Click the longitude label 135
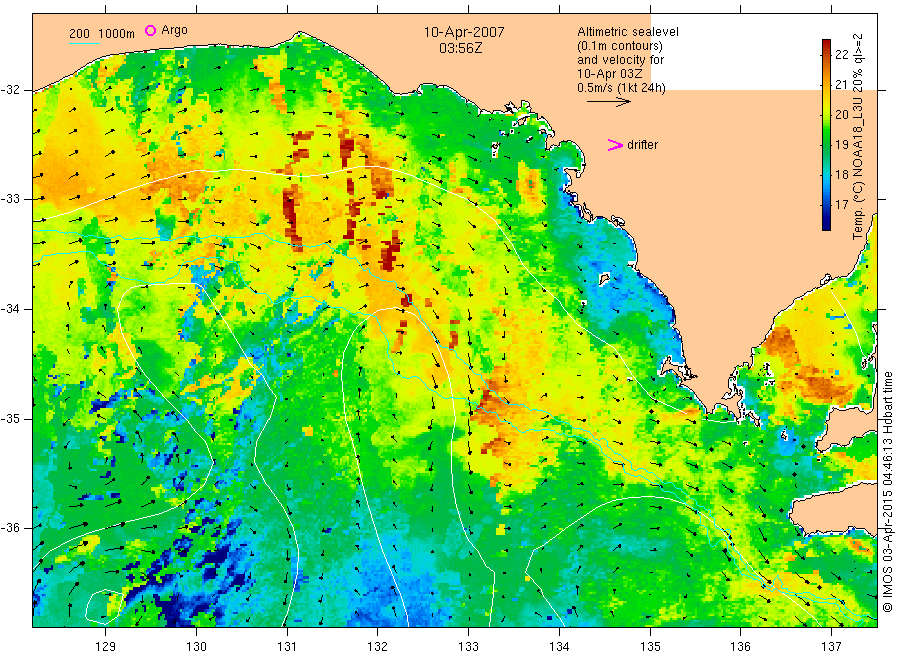The height and width of the screenshot is (660, 900). click(x=650, y=647)
